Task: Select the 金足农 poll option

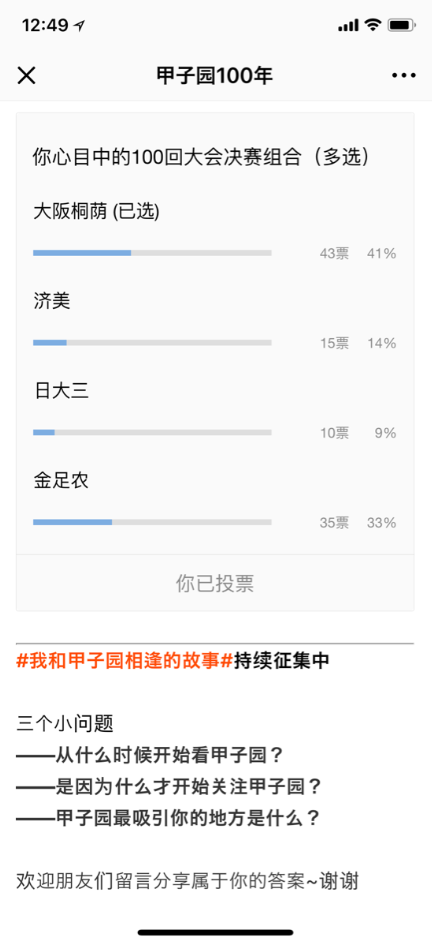Action: coord(214,502)
